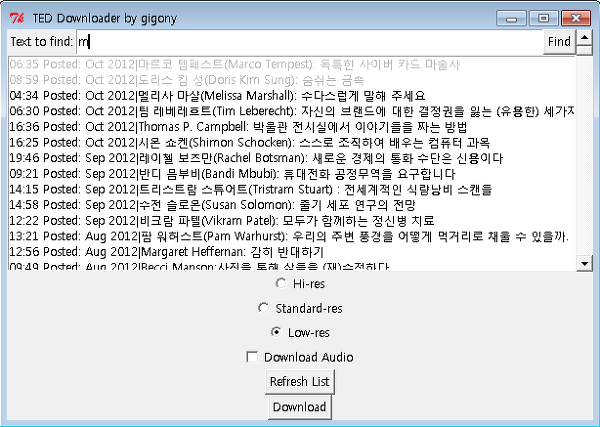This screenshot has height=427, width=600.
Task: Click the Download button
Action: [300, 407]
